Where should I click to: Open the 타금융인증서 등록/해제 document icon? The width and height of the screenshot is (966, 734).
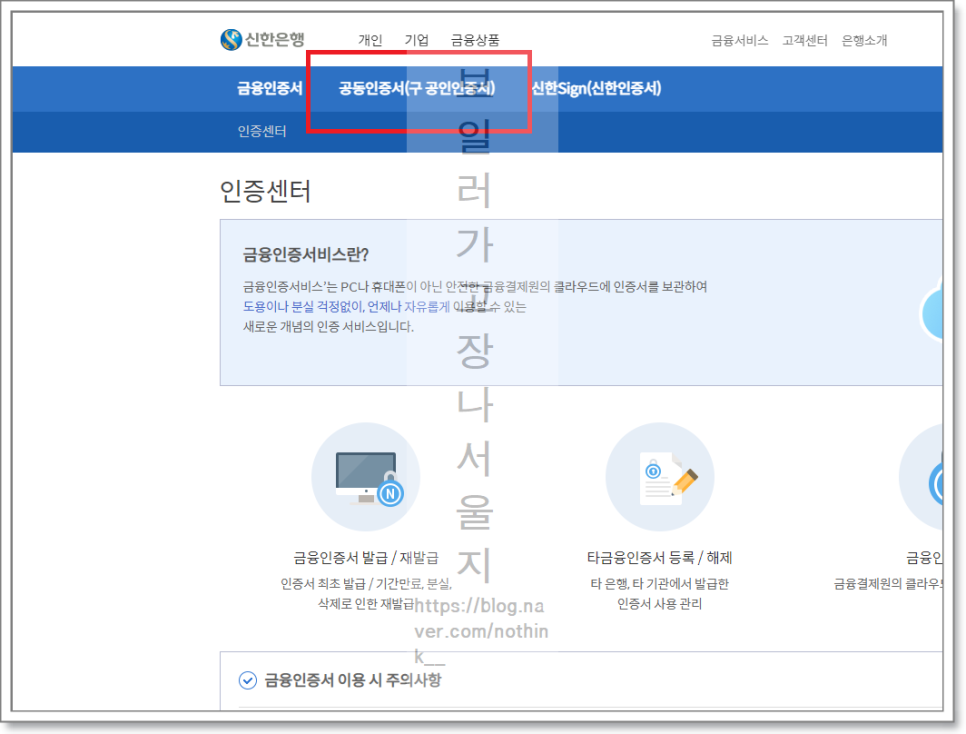tap(660, 477)
